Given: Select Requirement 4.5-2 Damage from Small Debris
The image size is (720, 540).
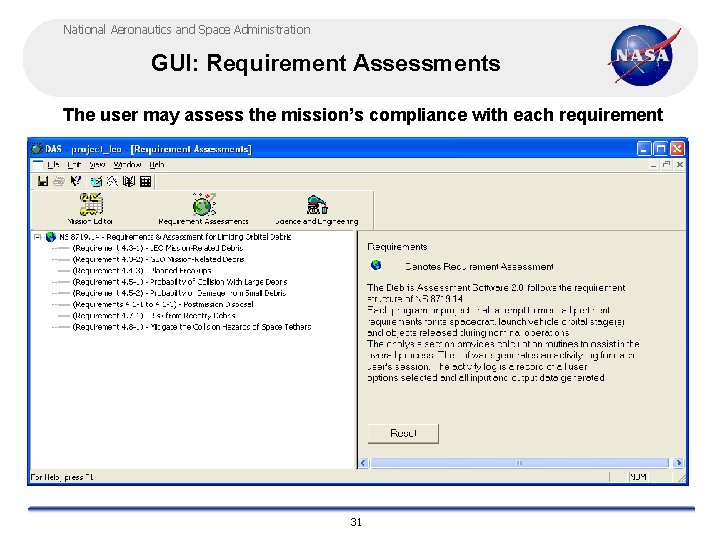Looking at the screenshot, I should (180, 293).
